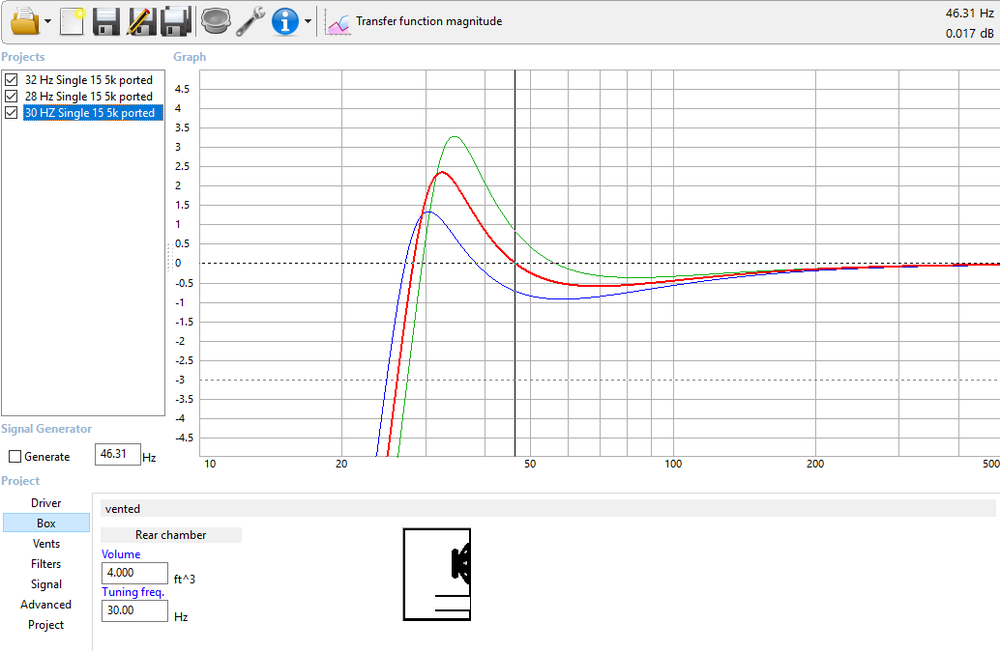Open the Vents tab

pyautogui.click(x=46, y=543)
